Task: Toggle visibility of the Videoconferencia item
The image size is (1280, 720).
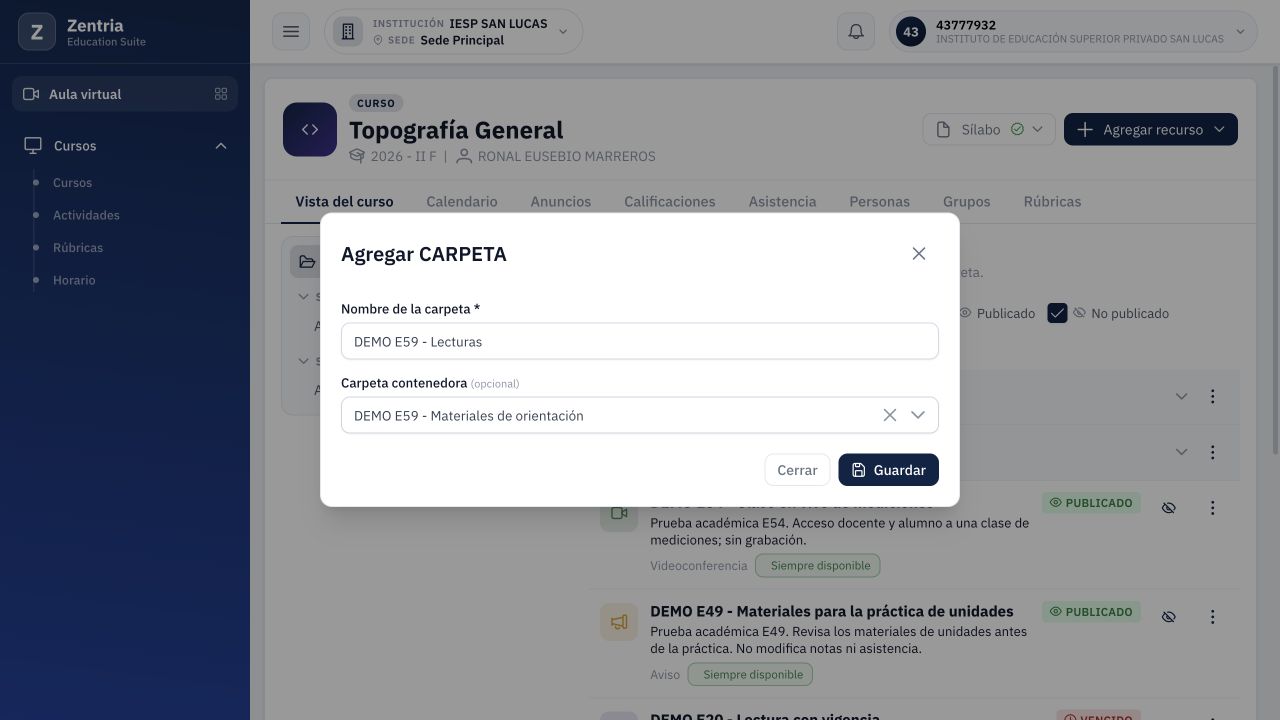Action: tap(1168, 508)
